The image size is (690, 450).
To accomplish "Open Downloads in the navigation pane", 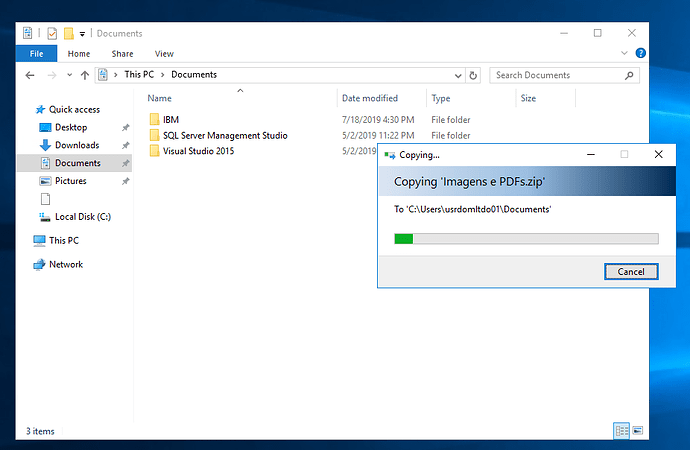I will click(x=77, y=145).
